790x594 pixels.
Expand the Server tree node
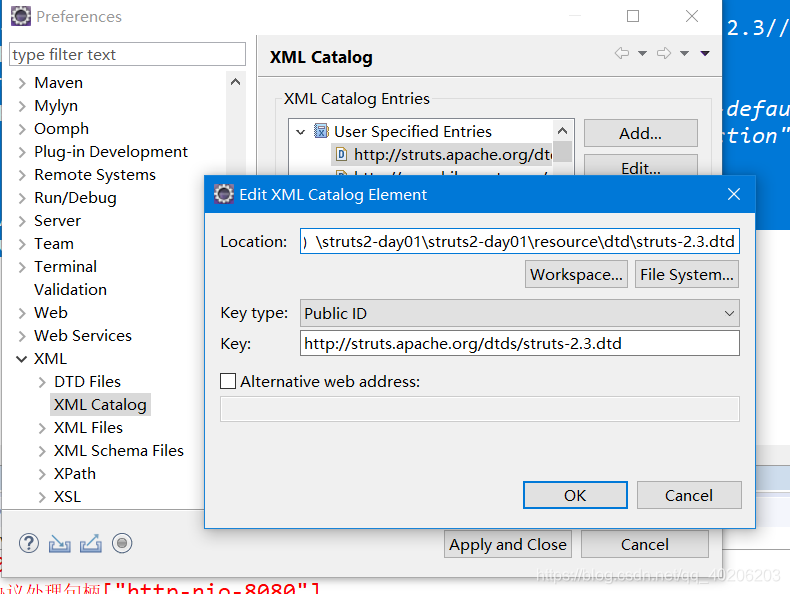tap(22, 221)
